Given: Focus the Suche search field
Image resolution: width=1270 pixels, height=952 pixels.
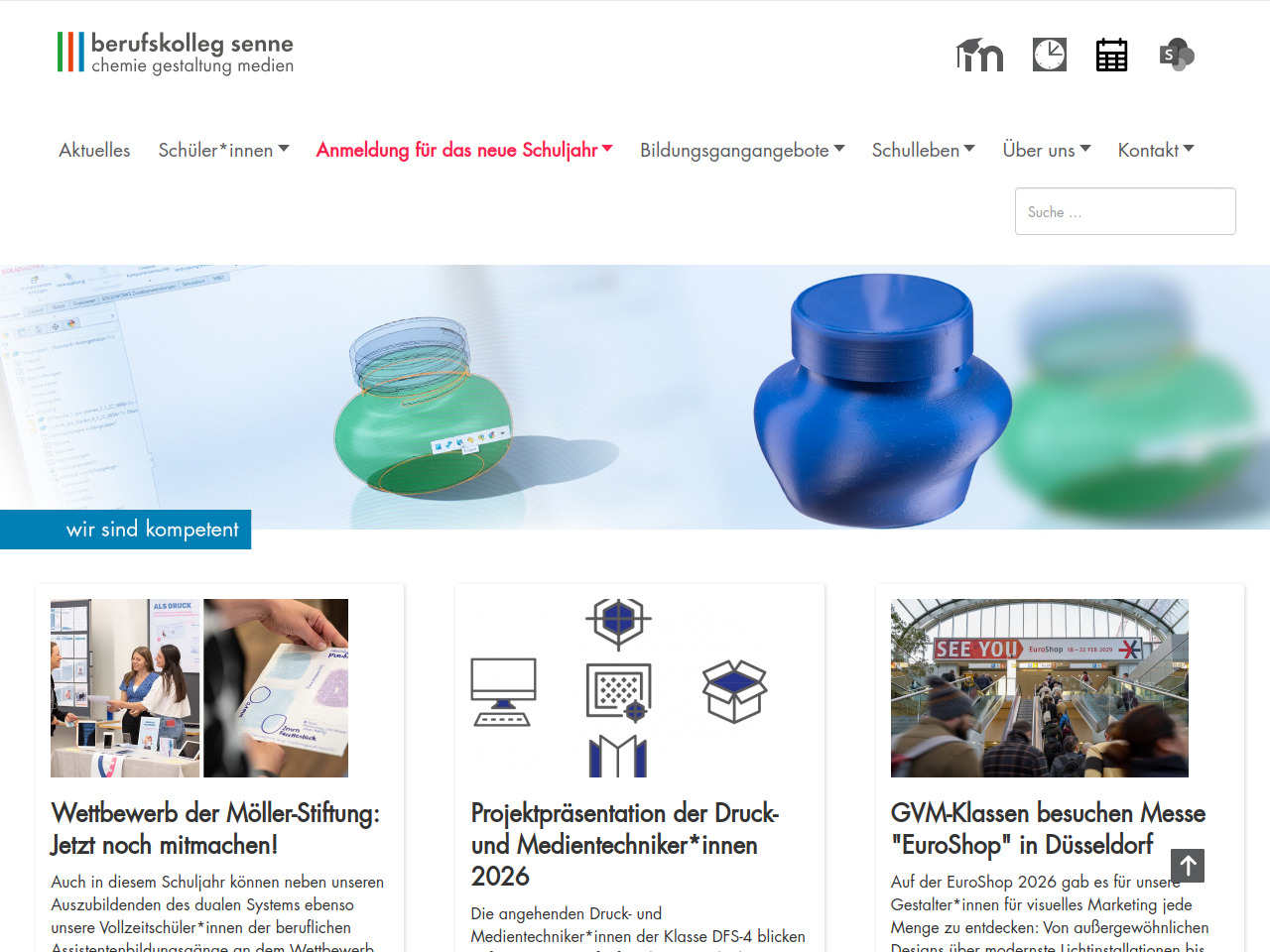Looking at the screenshot, I should 1125,211.
